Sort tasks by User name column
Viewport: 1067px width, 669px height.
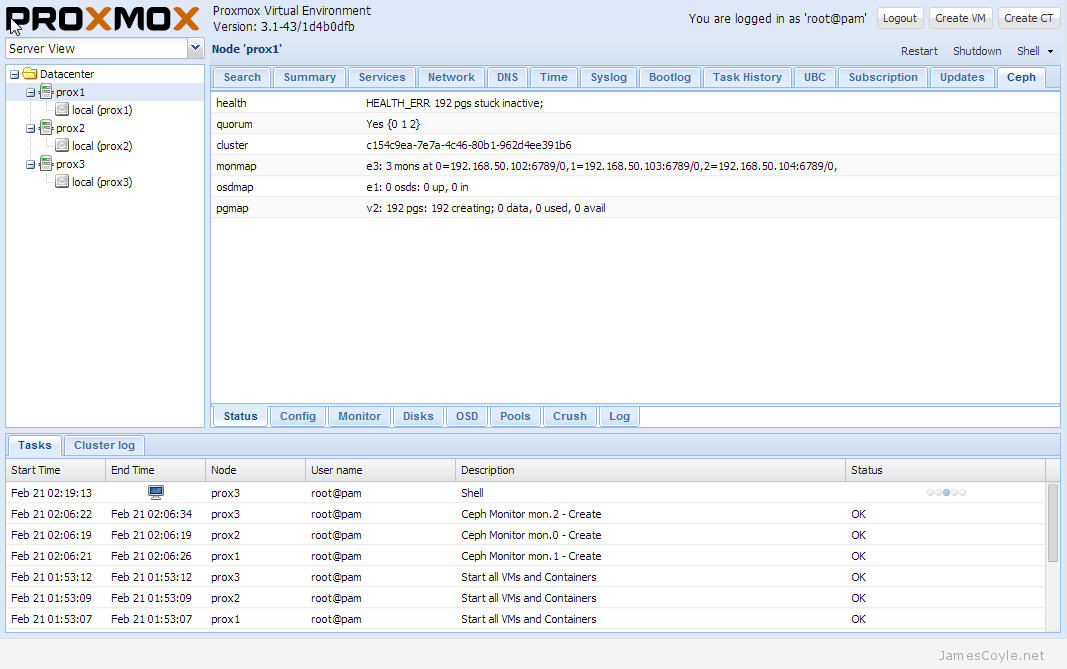coord(380,470)
